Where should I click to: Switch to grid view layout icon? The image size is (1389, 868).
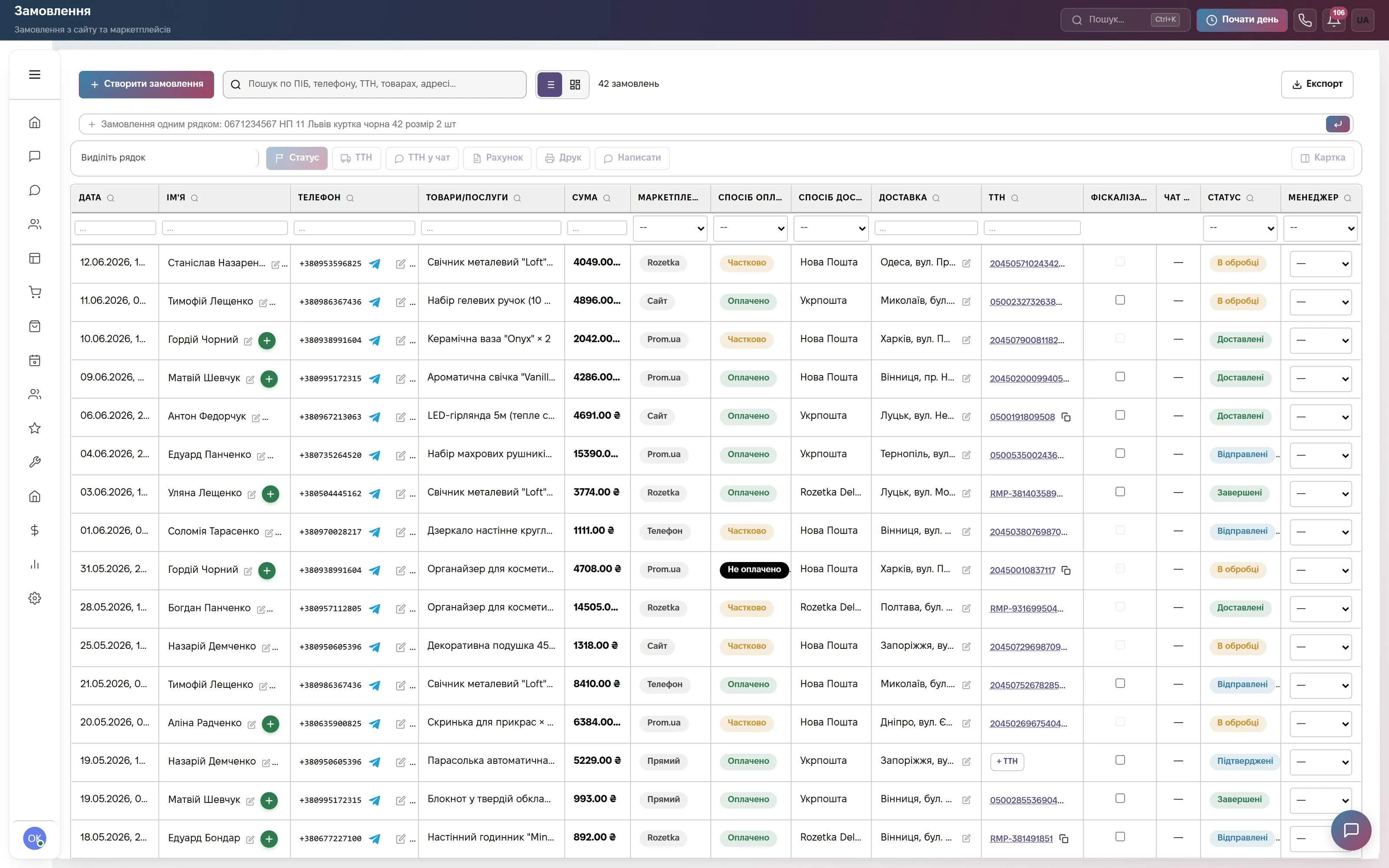click(575, 85)
